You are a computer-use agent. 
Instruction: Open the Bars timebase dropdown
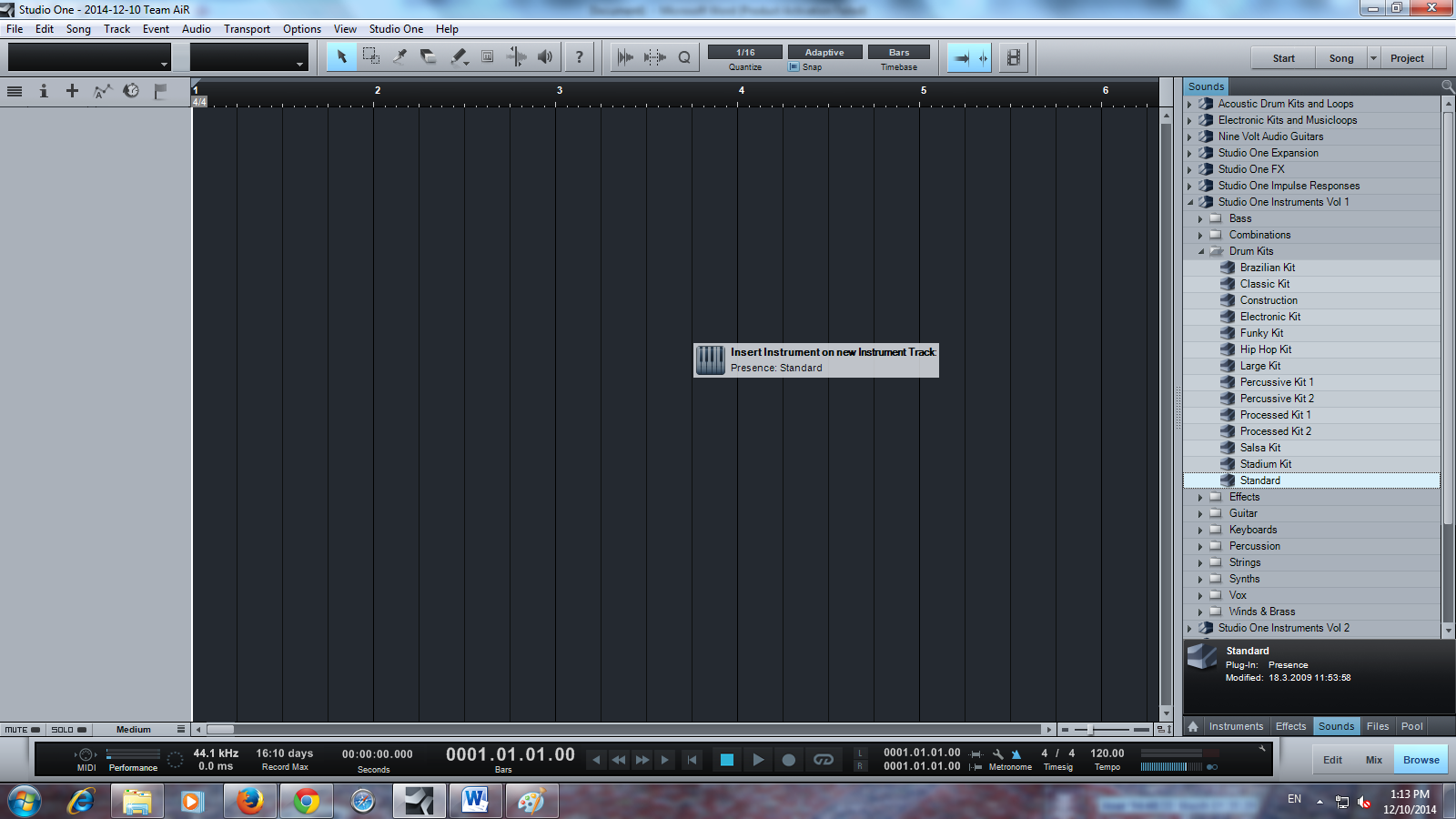[899, 52]
